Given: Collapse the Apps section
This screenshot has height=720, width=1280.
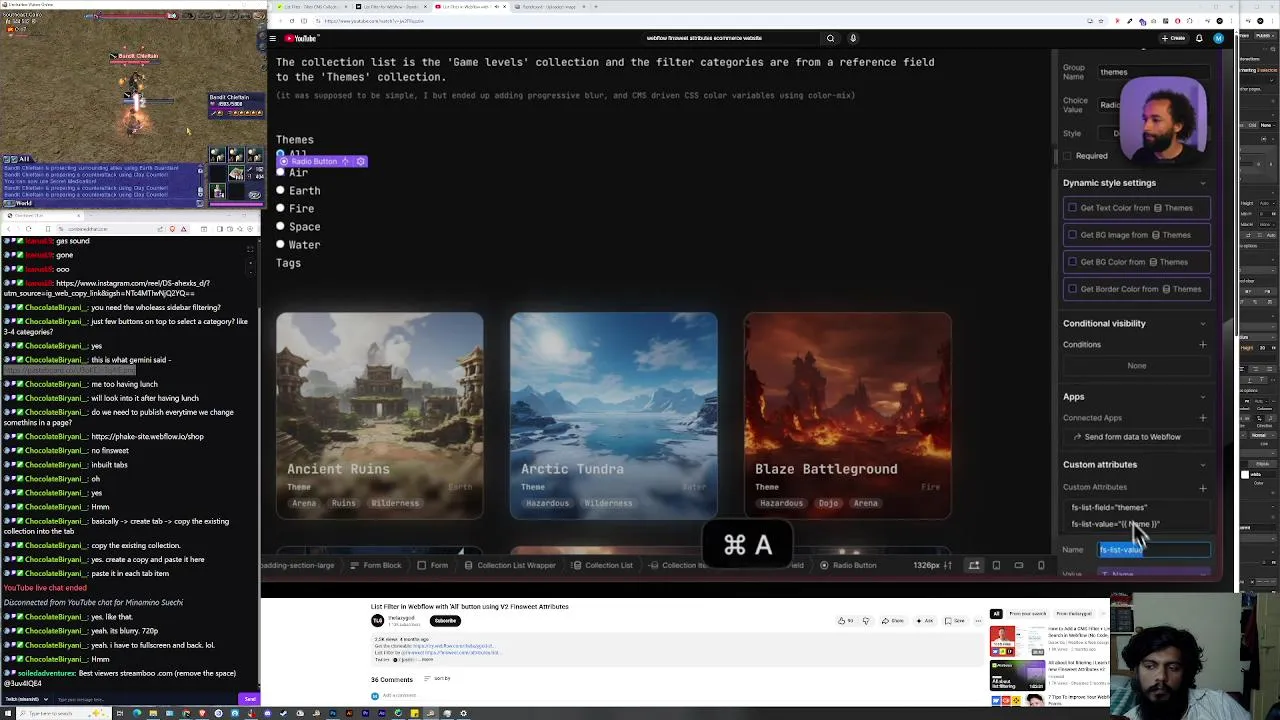Looking at the screenshot, I should pos(1203,397).
